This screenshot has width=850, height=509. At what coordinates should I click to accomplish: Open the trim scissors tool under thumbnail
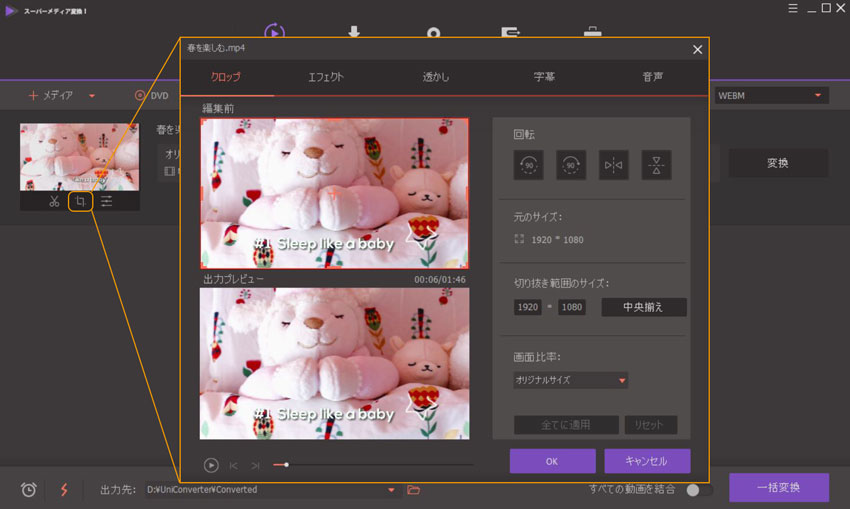54,202
